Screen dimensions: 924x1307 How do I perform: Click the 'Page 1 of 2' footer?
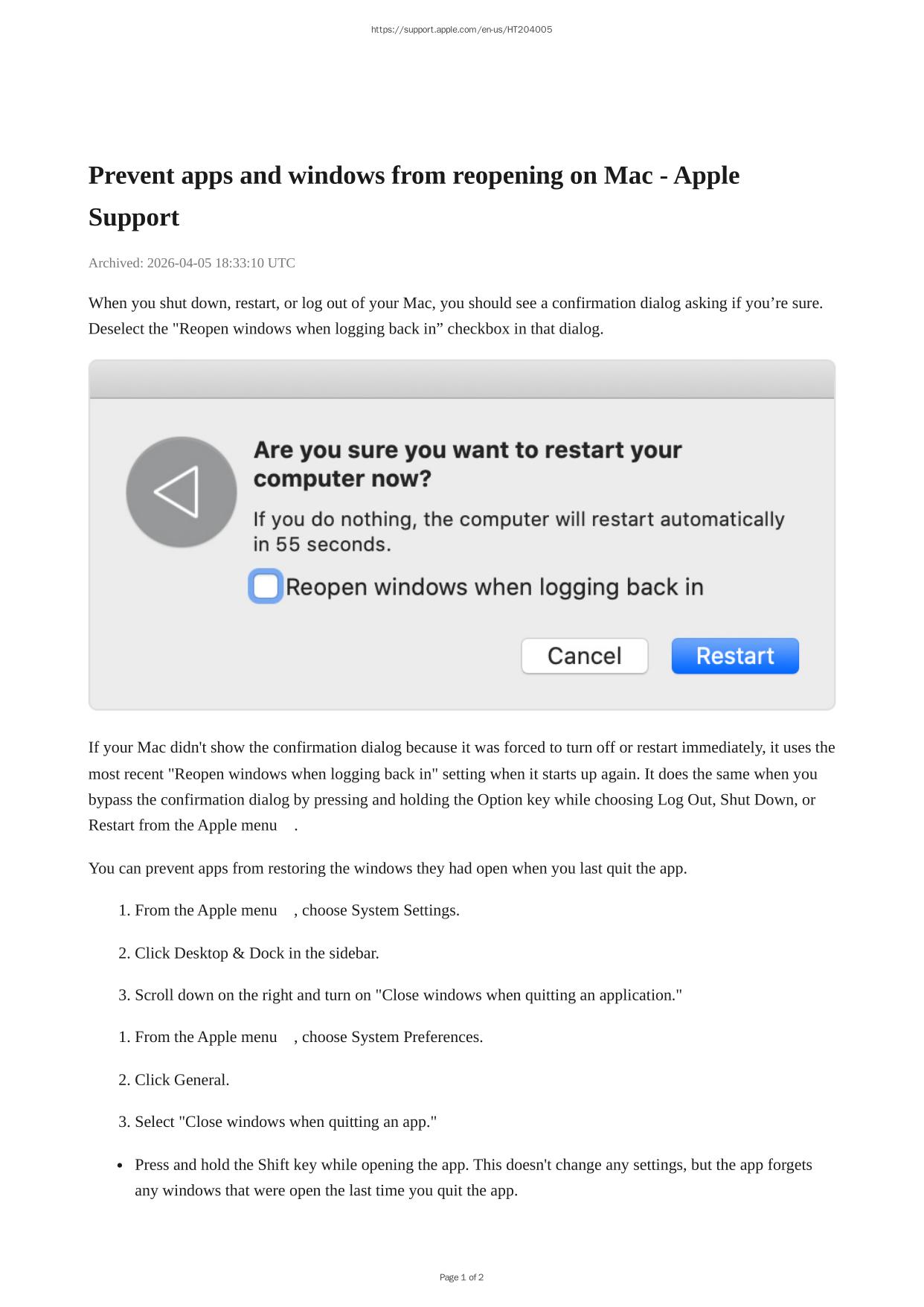461,1277
